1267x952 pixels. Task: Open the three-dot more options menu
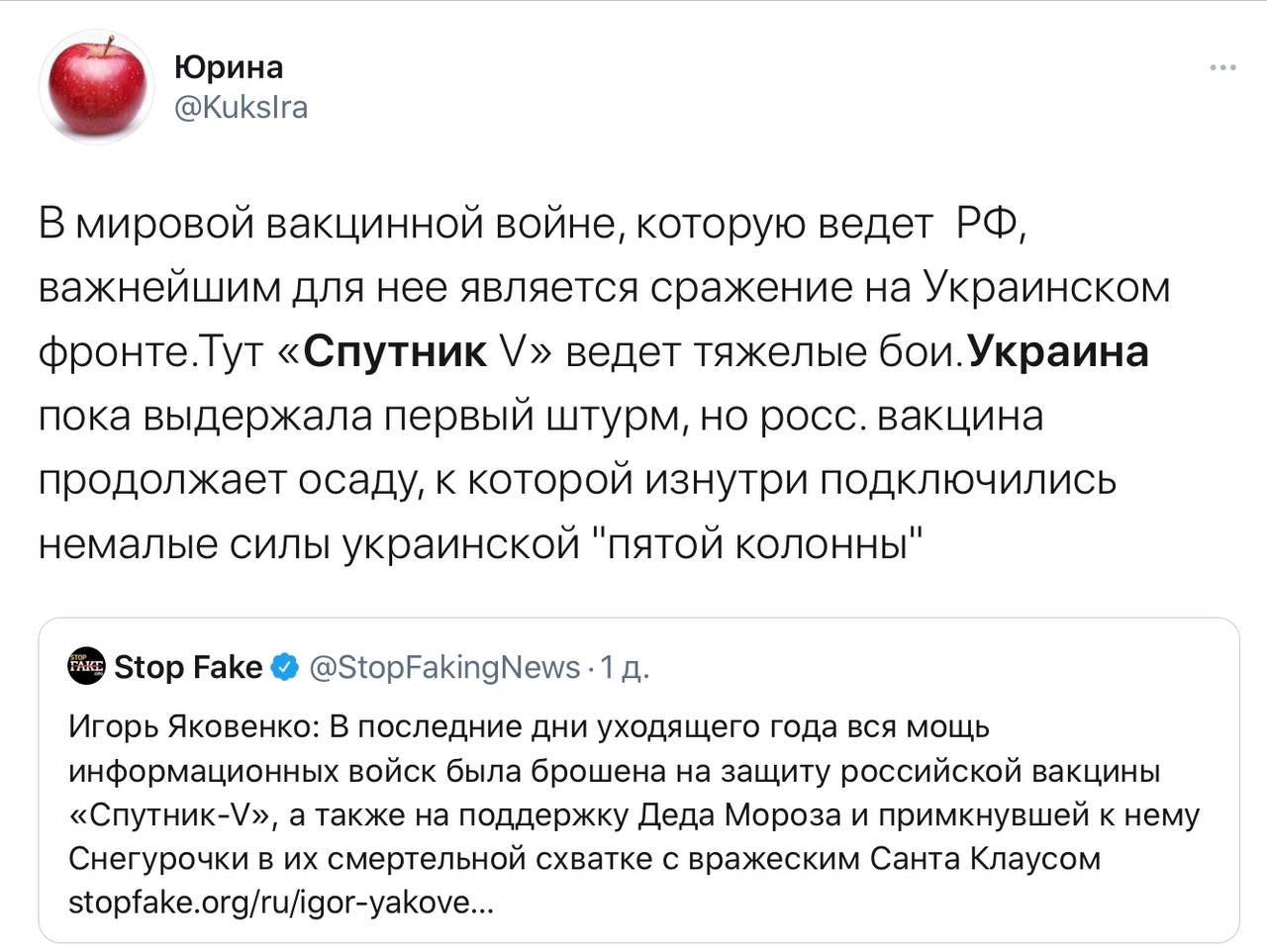click(x=1222, y=68)
